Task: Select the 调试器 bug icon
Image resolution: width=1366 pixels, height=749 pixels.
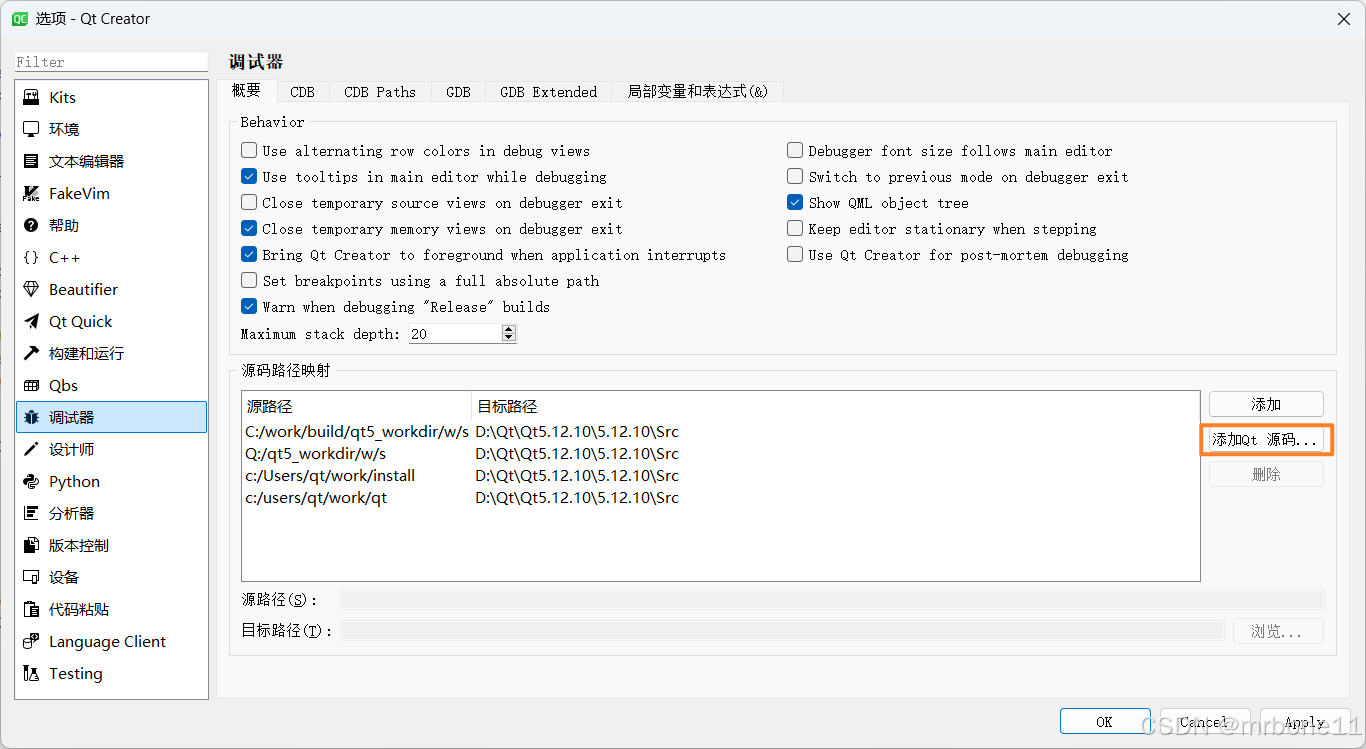Action: coord(31,417)
